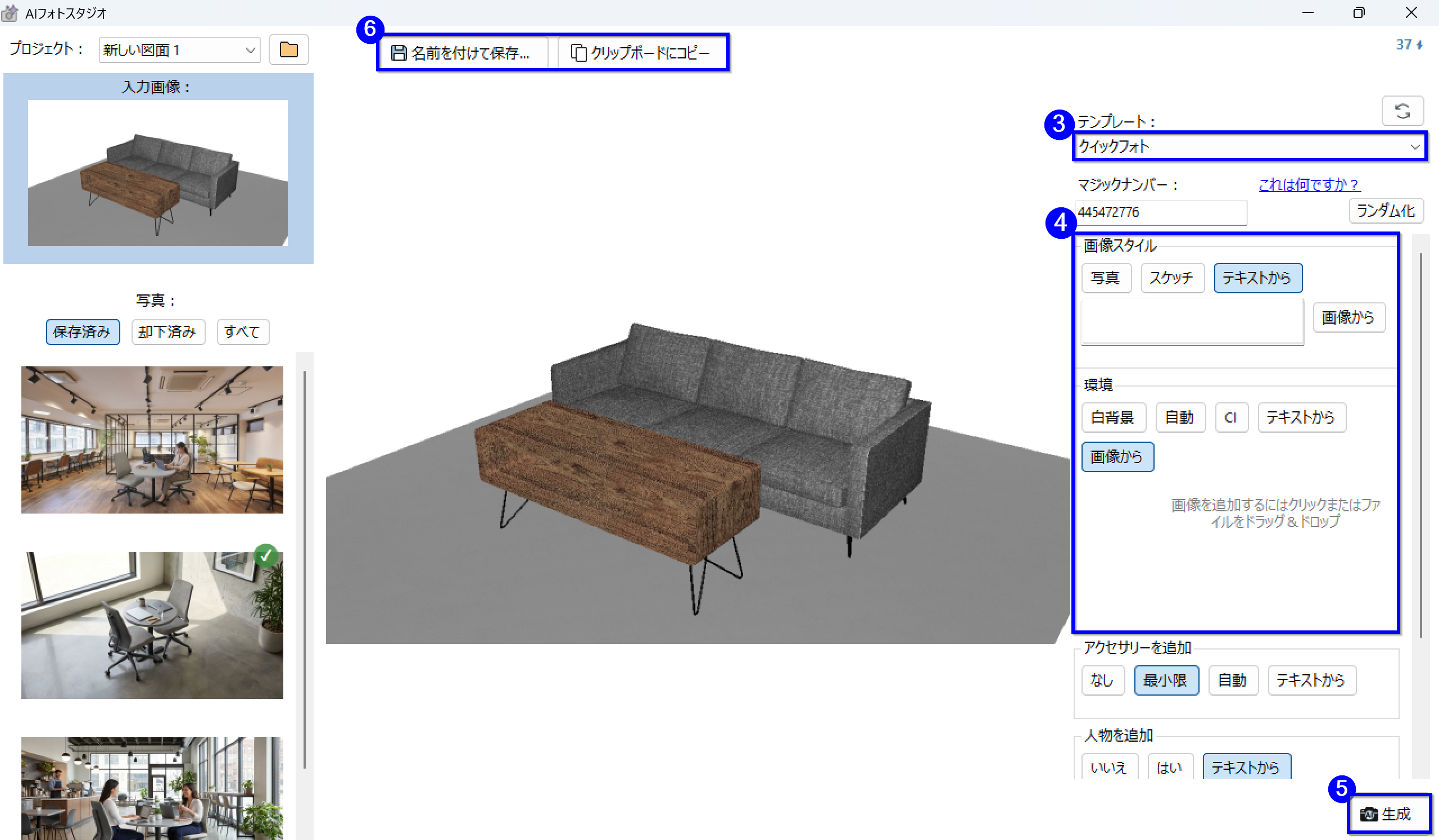Minimize the AIフォトスタジオ window
Viewport: 1439px width, 840px height.
click(x=1307, y=12)
